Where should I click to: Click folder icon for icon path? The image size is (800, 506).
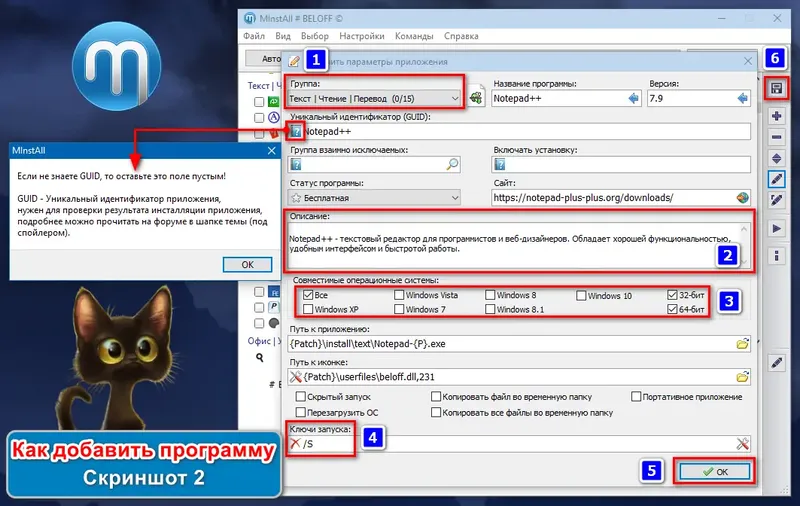pos(742,377)
